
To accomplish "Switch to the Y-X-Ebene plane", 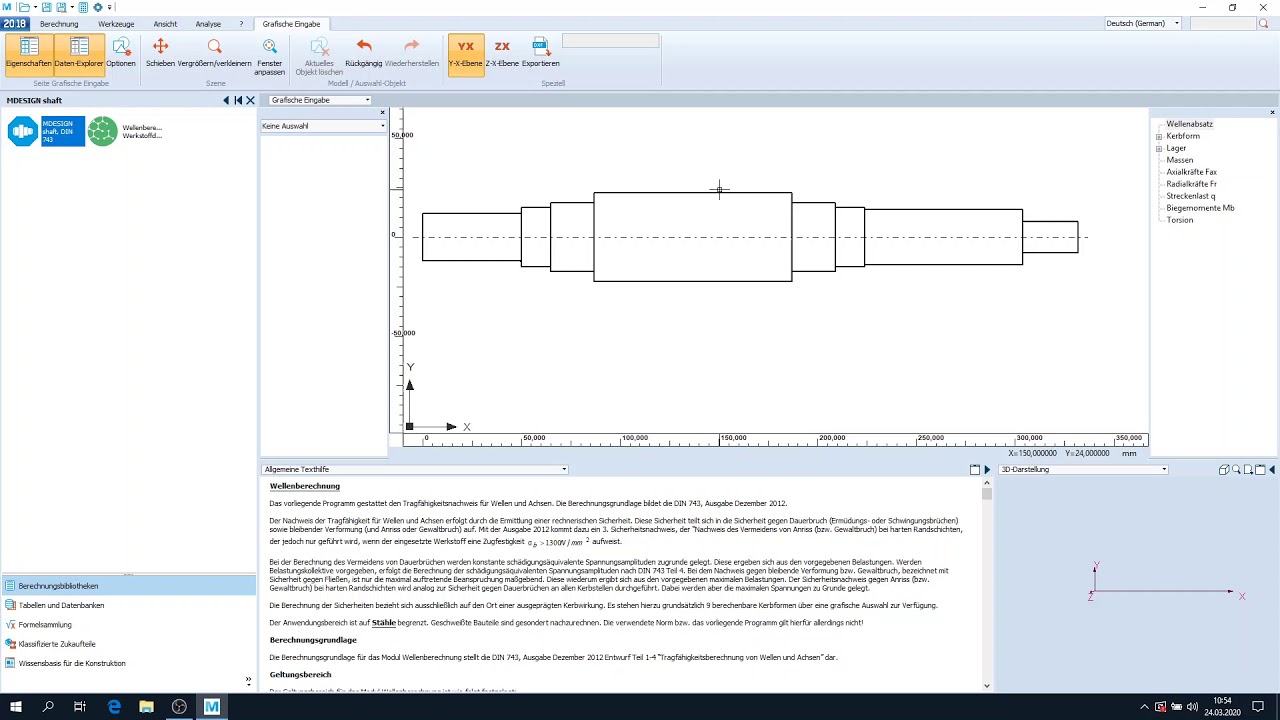I will [466, 54].
